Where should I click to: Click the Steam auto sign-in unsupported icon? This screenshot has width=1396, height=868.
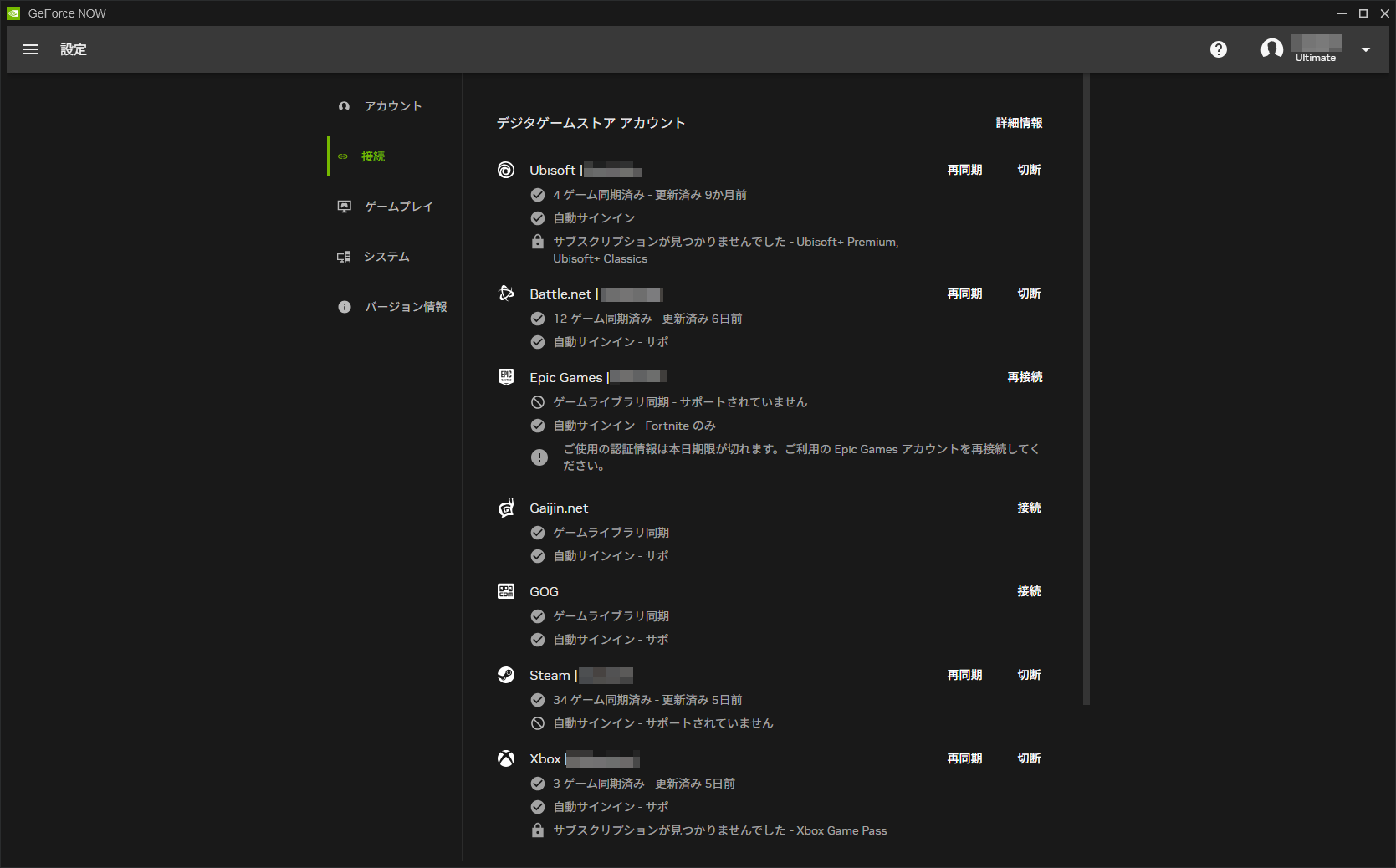pyautogui.click(x=538, y=723)
